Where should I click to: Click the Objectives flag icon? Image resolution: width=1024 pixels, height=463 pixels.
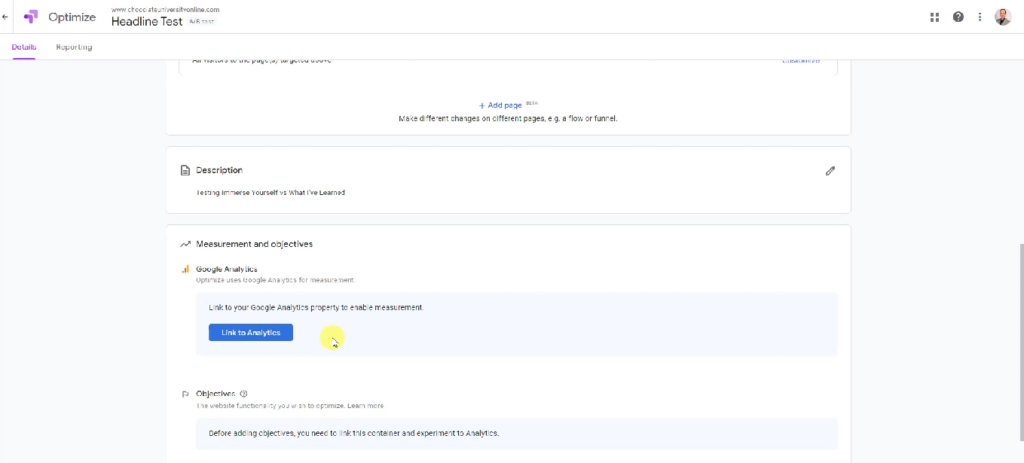point(185,394)
